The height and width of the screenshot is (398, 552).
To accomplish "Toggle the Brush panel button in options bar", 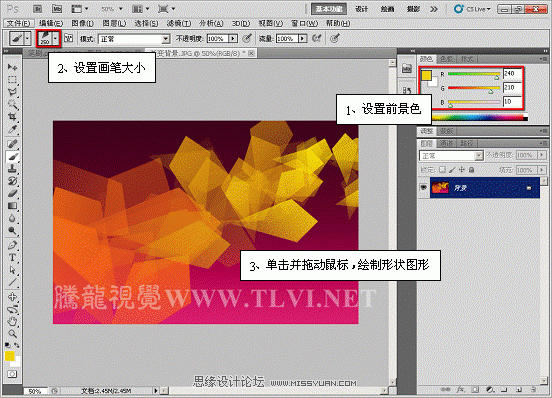I will [x=69, y=38].
